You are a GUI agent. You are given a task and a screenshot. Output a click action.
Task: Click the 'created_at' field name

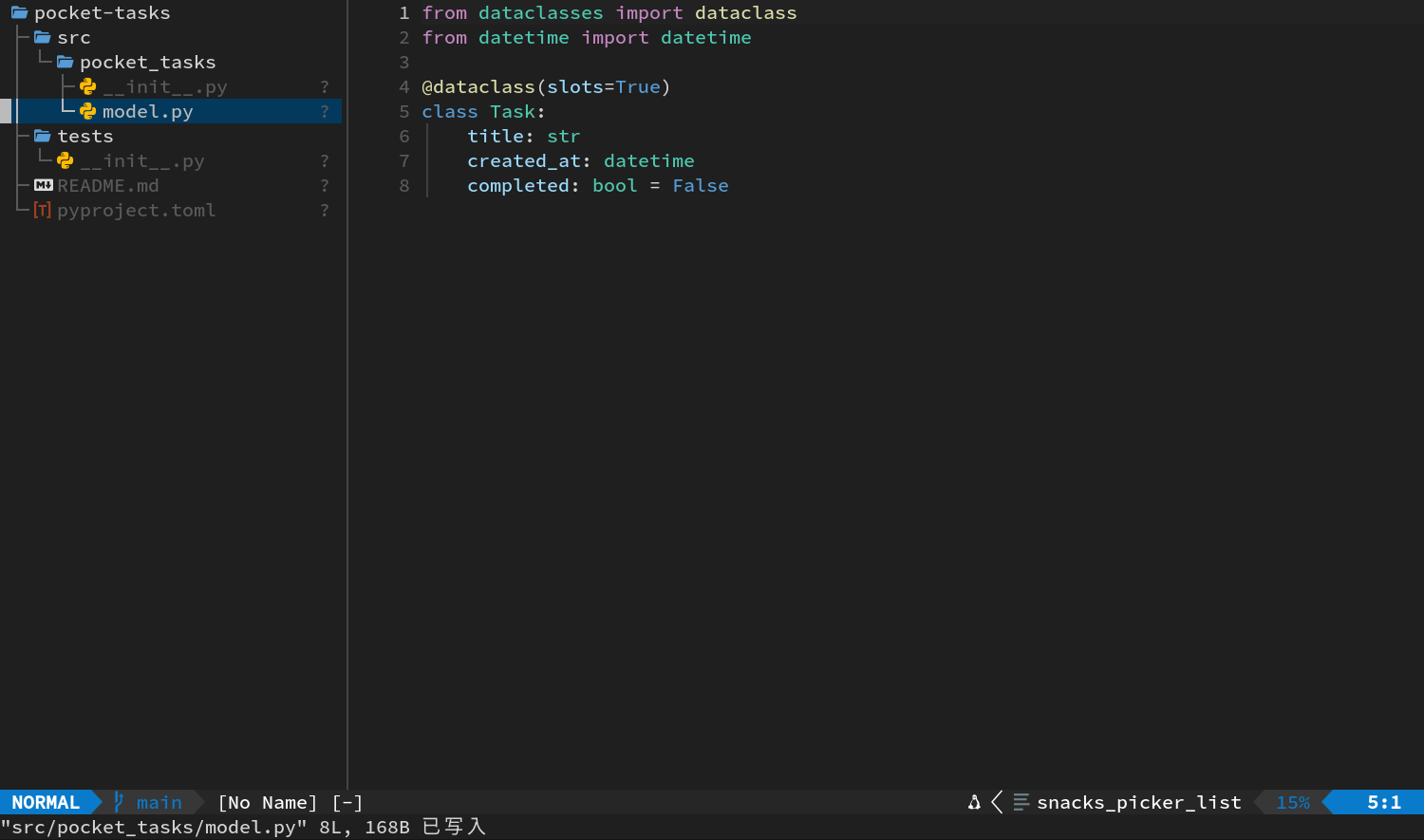click(x=524, y=161)
